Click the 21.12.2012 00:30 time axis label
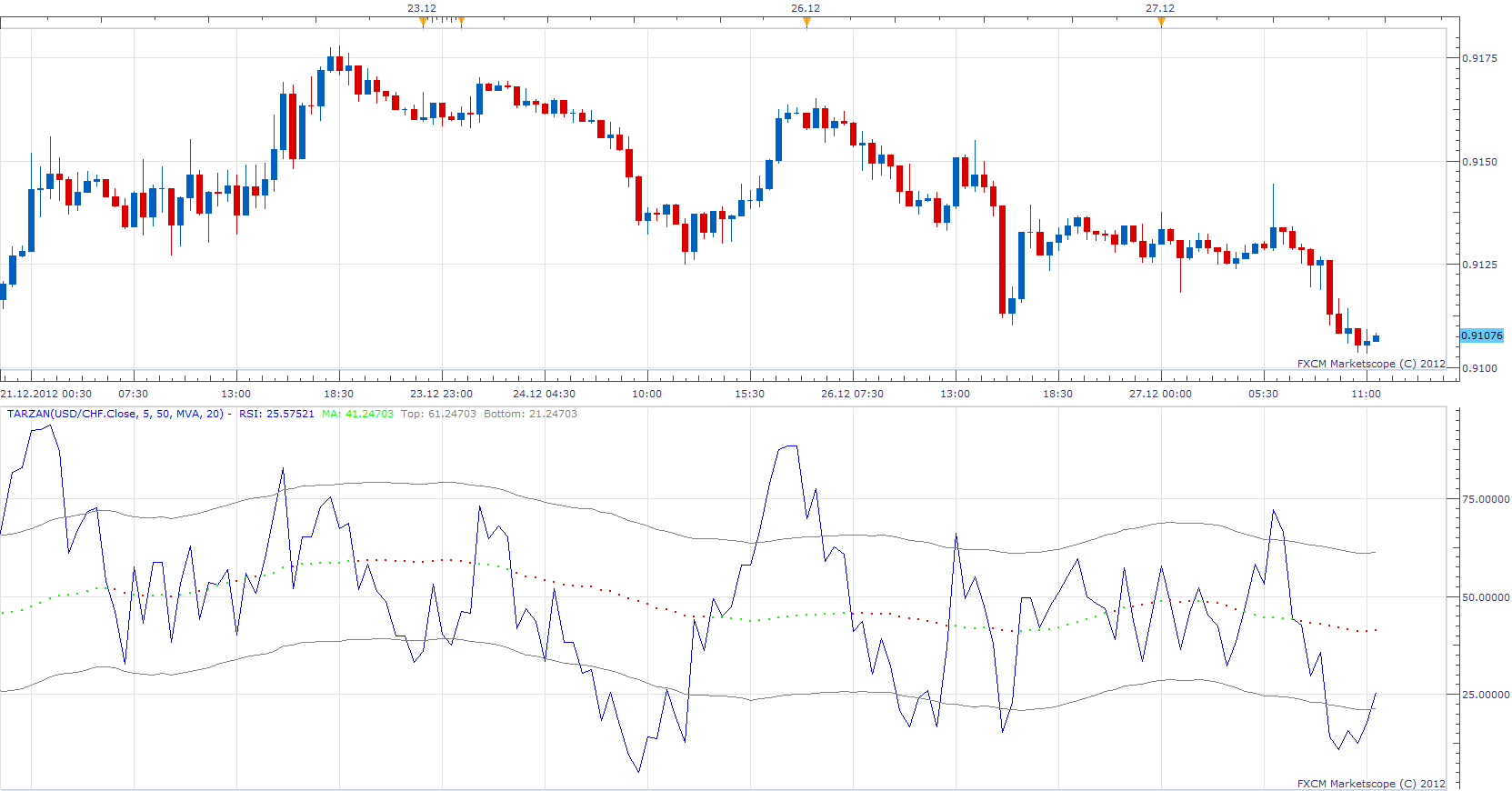This screenshot has height=791, width=1512. coord(46,394)
